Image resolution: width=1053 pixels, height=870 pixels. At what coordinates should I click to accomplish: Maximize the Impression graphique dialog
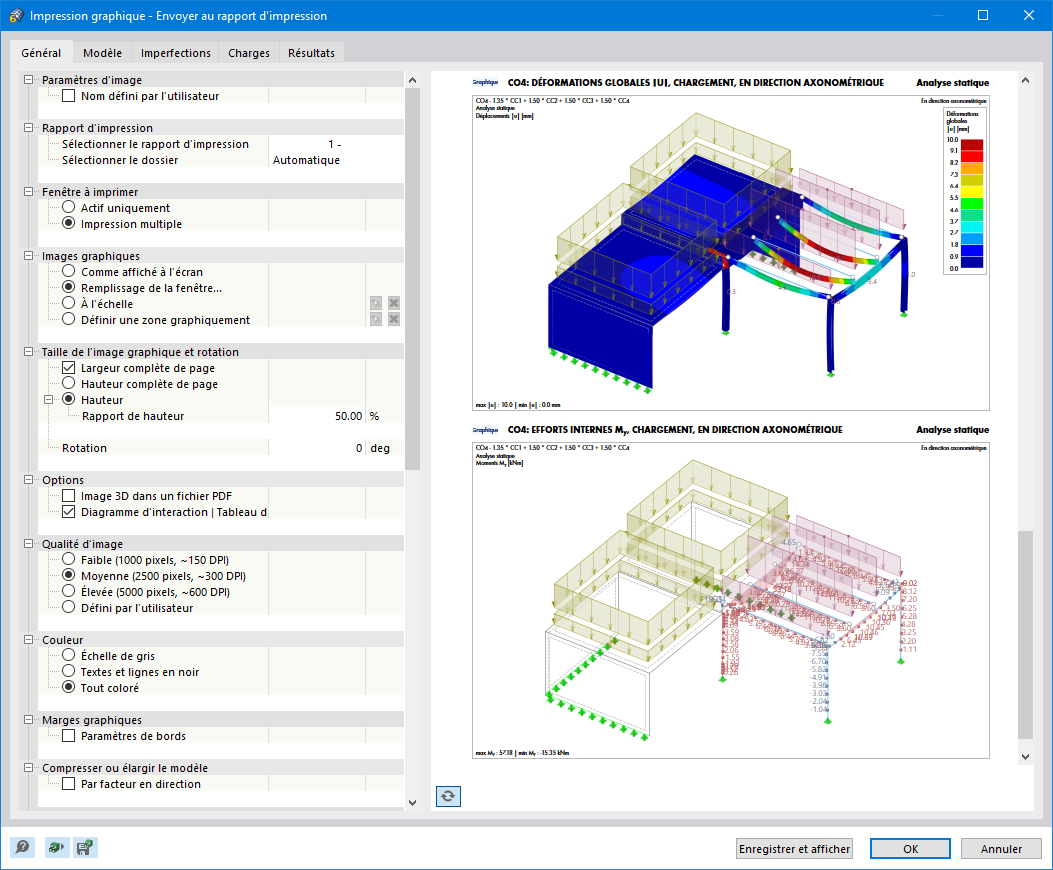(x=982, y=15)
